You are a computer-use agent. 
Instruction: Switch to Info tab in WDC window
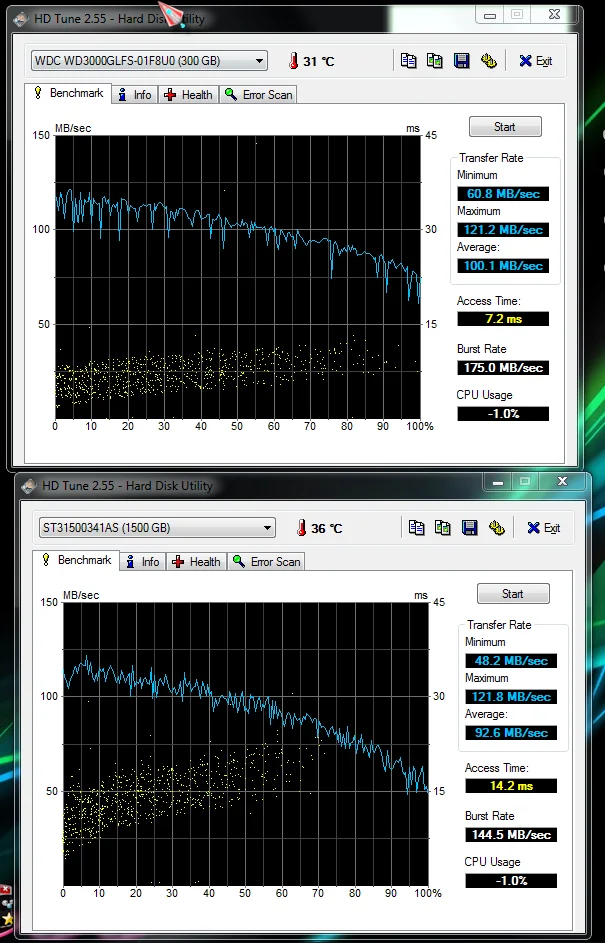(135, 94)
